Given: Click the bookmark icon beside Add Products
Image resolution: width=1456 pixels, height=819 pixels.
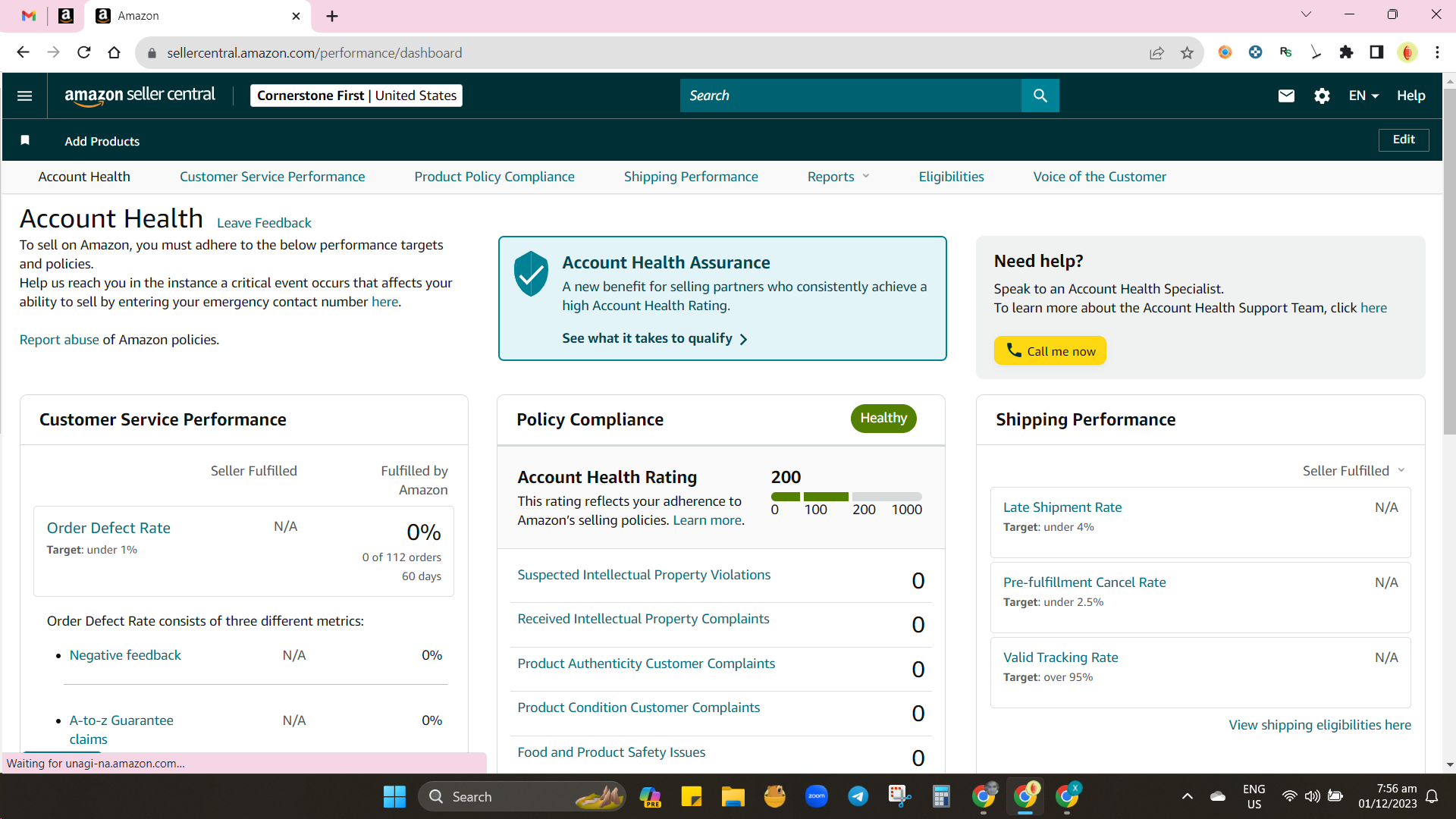Looking at the screenshot, I should coord(25,140).
